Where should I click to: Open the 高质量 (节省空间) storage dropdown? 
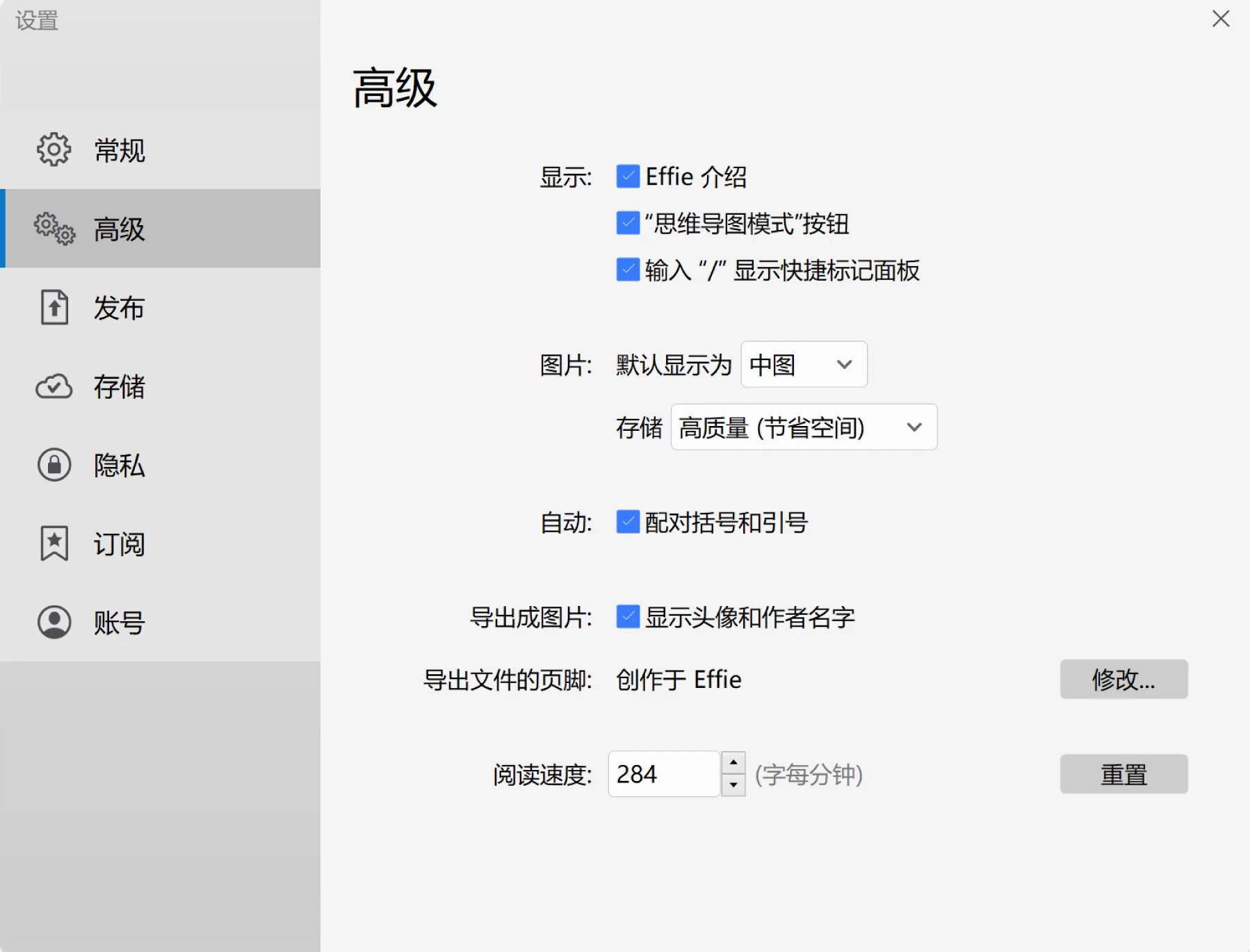tap(804, 427)
